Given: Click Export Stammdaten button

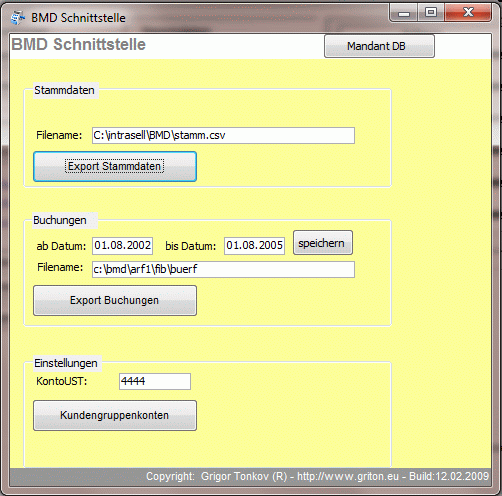Looking at the screenshot, I should tap(115, 167).
